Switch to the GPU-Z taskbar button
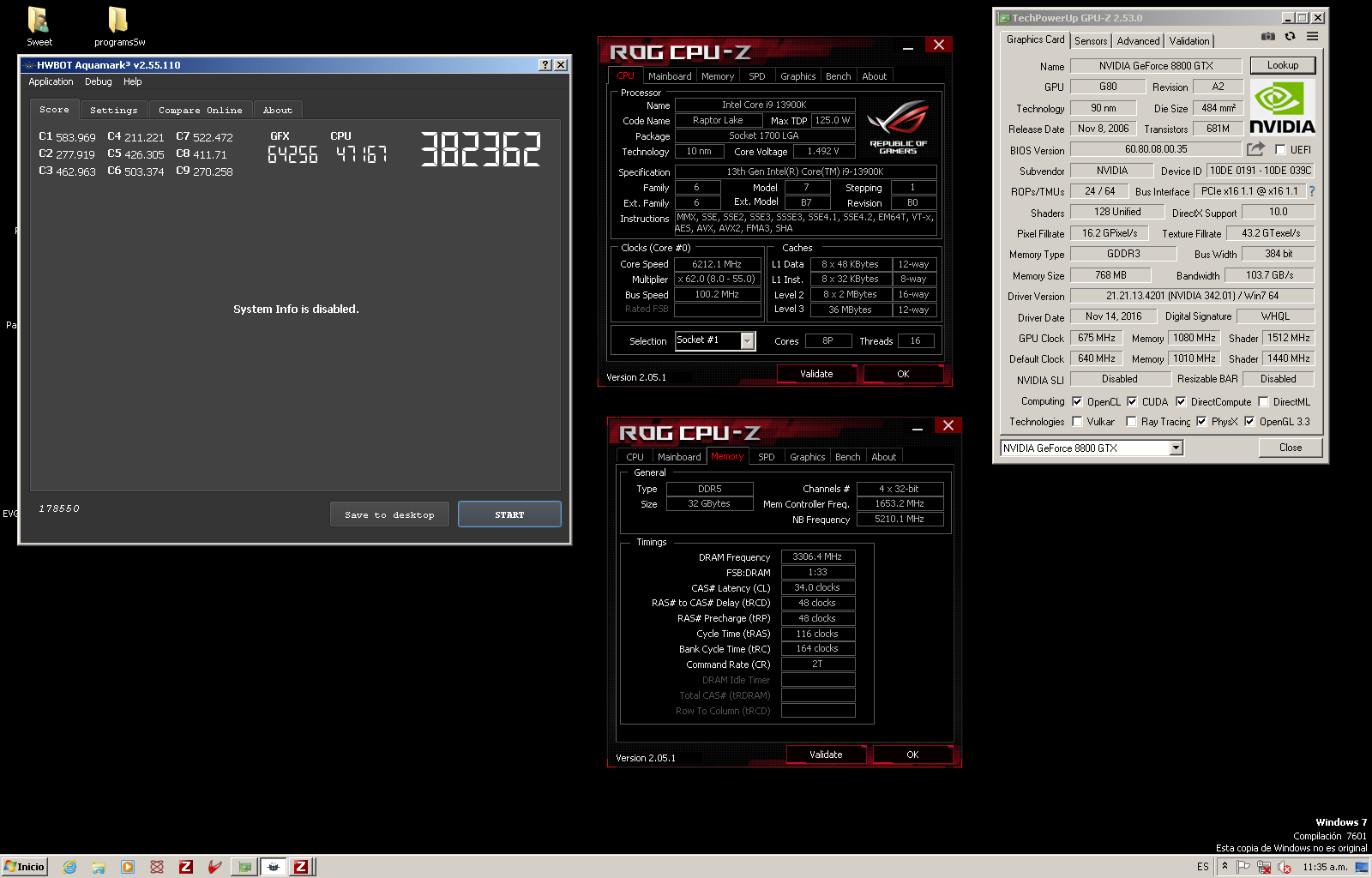Image resolution: width=1372 pixels, height=878 pixels. pos(245,867)
